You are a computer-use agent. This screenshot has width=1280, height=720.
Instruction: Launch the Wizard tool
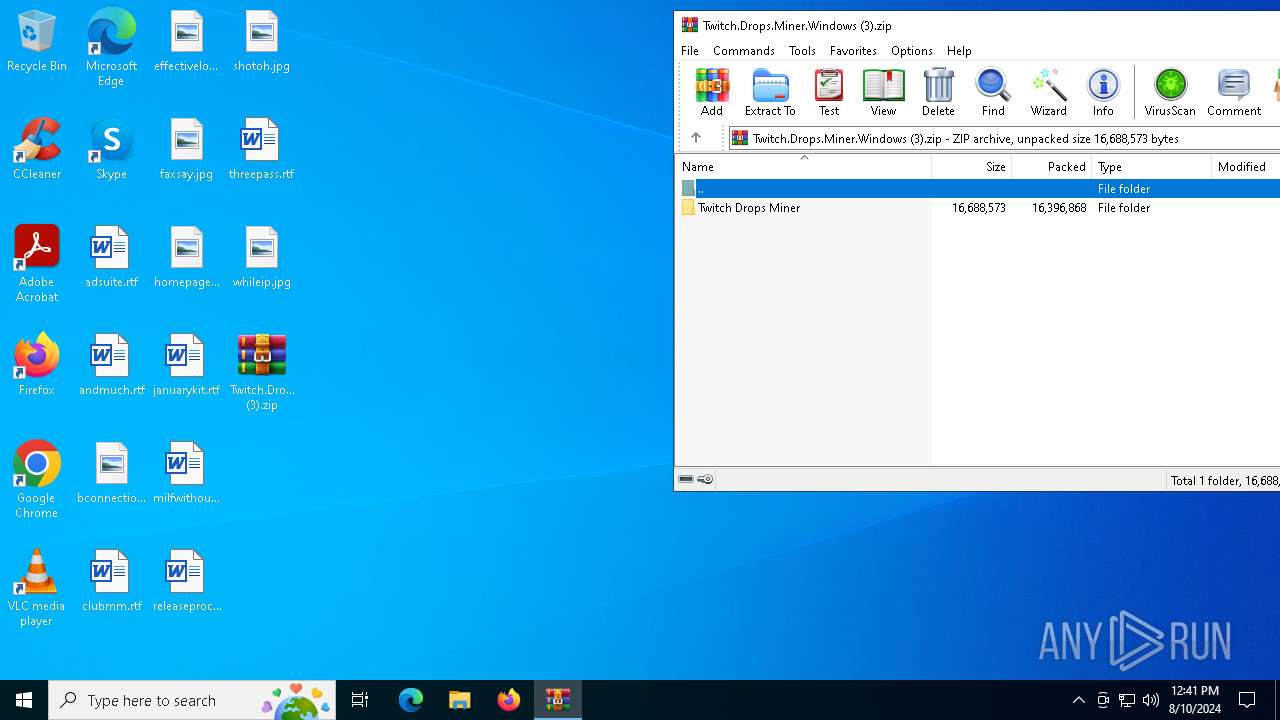click(x=1048, y=92)
